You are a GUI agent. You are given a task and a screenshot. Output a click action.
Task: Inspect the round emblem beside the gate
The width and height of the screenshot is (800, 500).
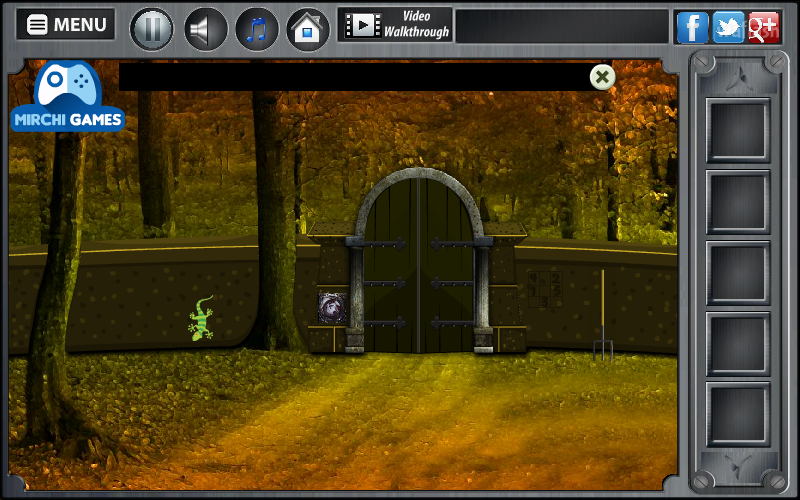[332, 308]
